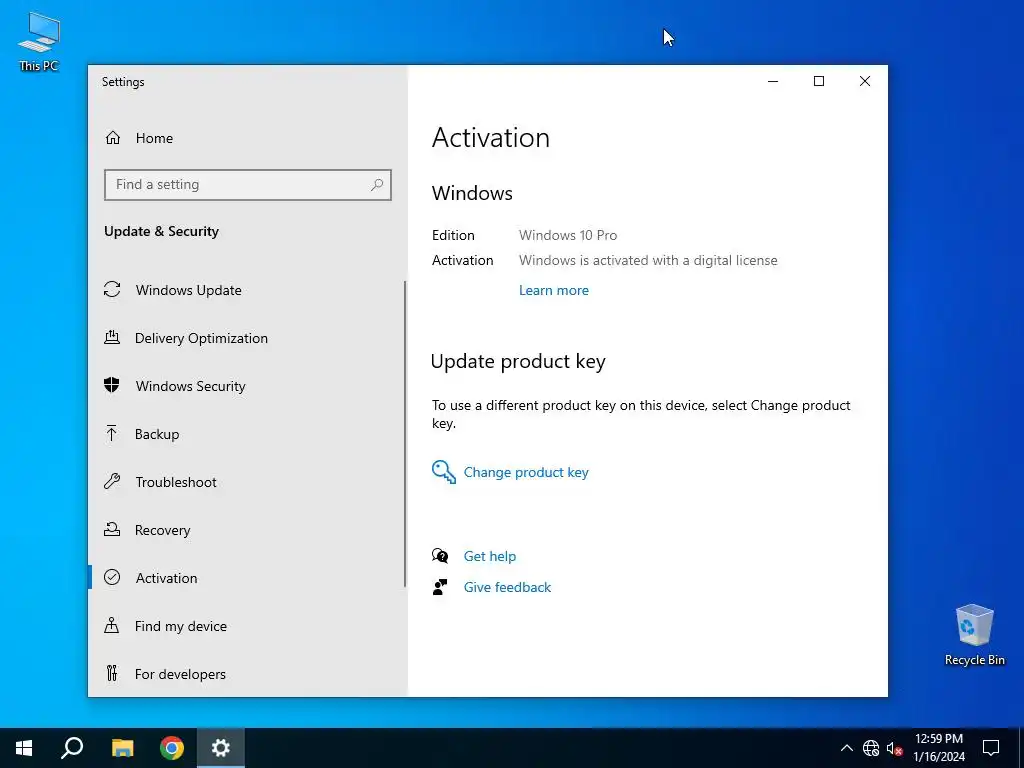Maximize the Settings window

click(818, 81)
